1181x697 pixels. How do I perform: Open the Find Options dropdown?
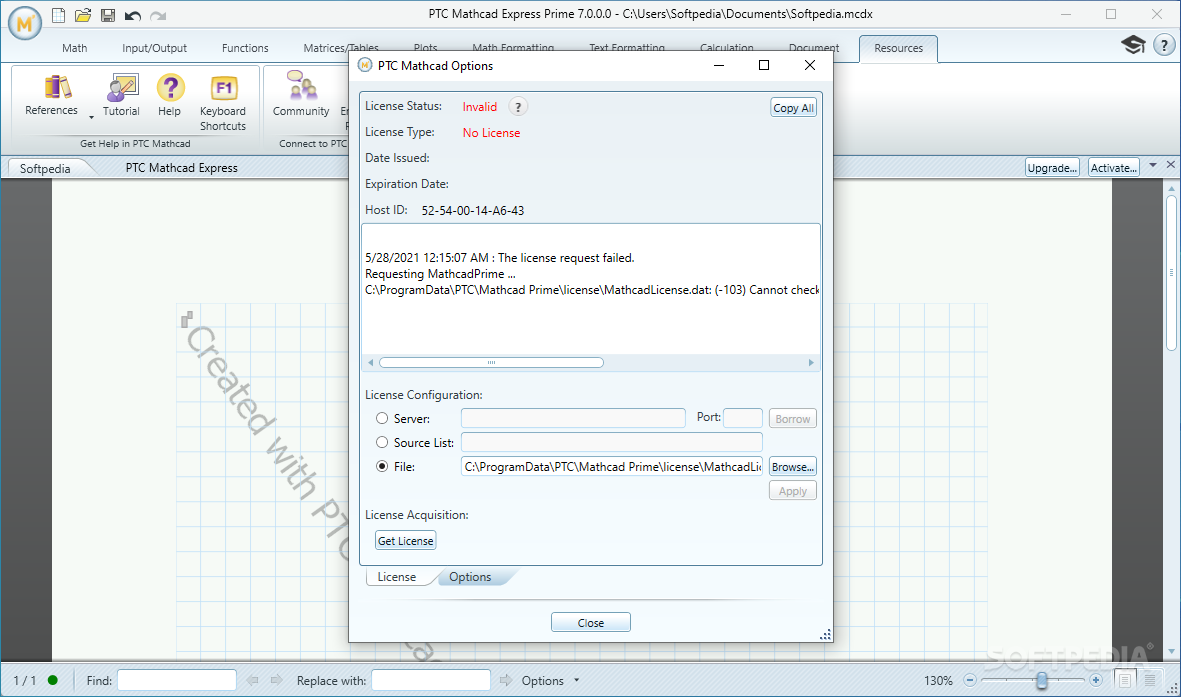click(577, 680)
